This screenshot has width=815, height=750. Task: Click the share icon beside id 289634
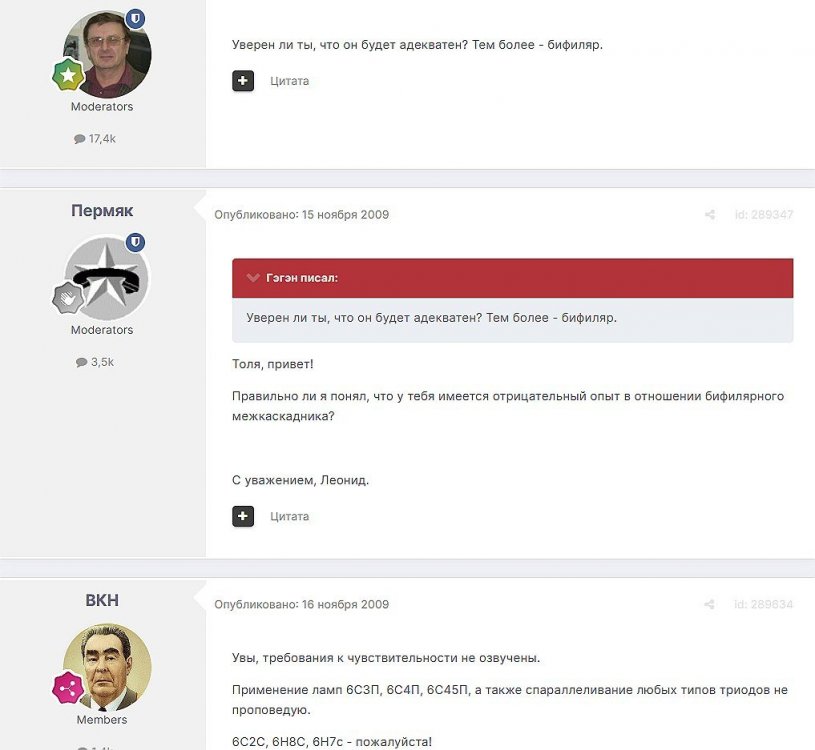point(709,604)
